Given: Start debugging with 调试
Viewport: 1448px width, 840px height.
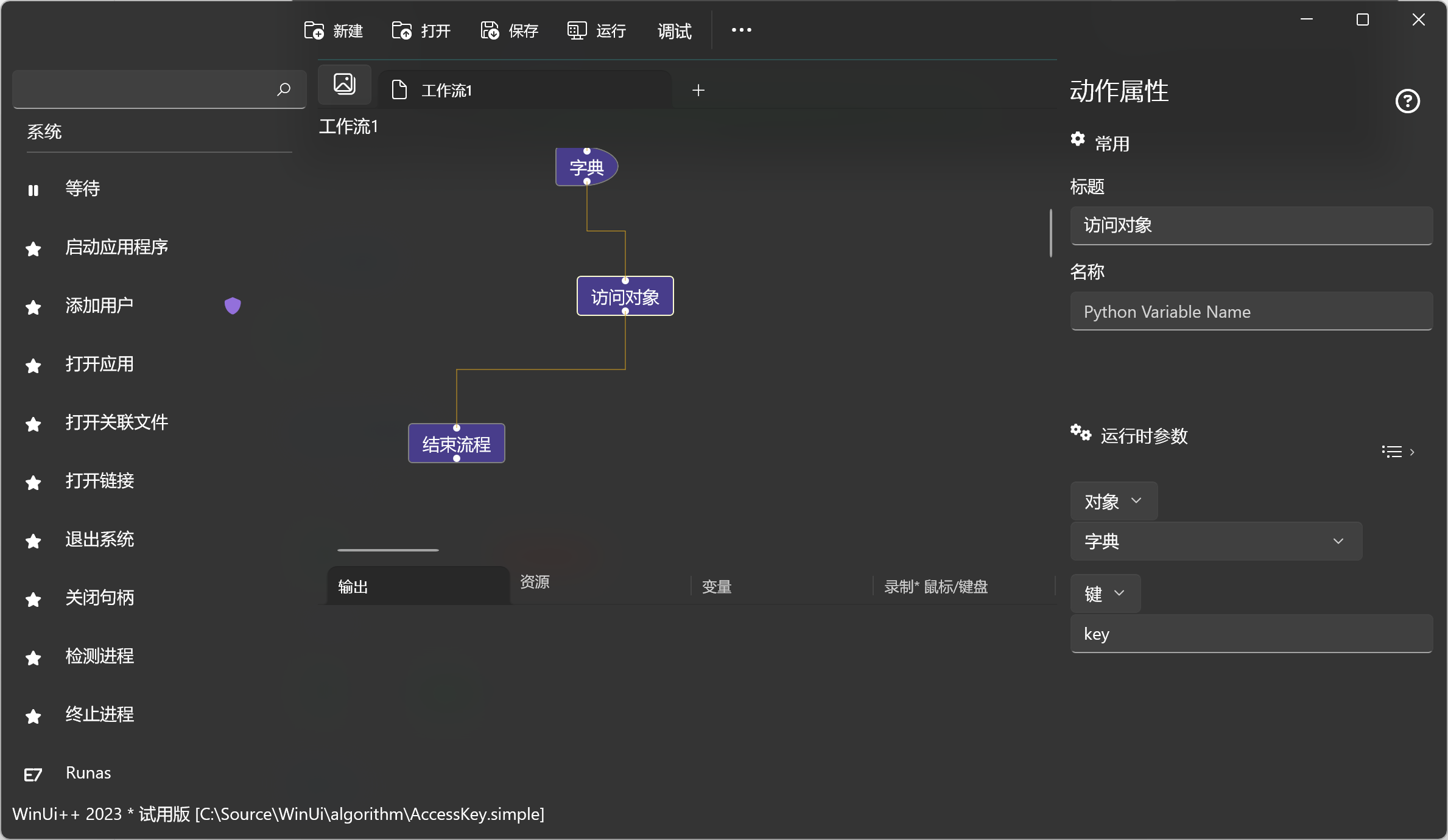Looking at the screenshot, I should [673, 31].
